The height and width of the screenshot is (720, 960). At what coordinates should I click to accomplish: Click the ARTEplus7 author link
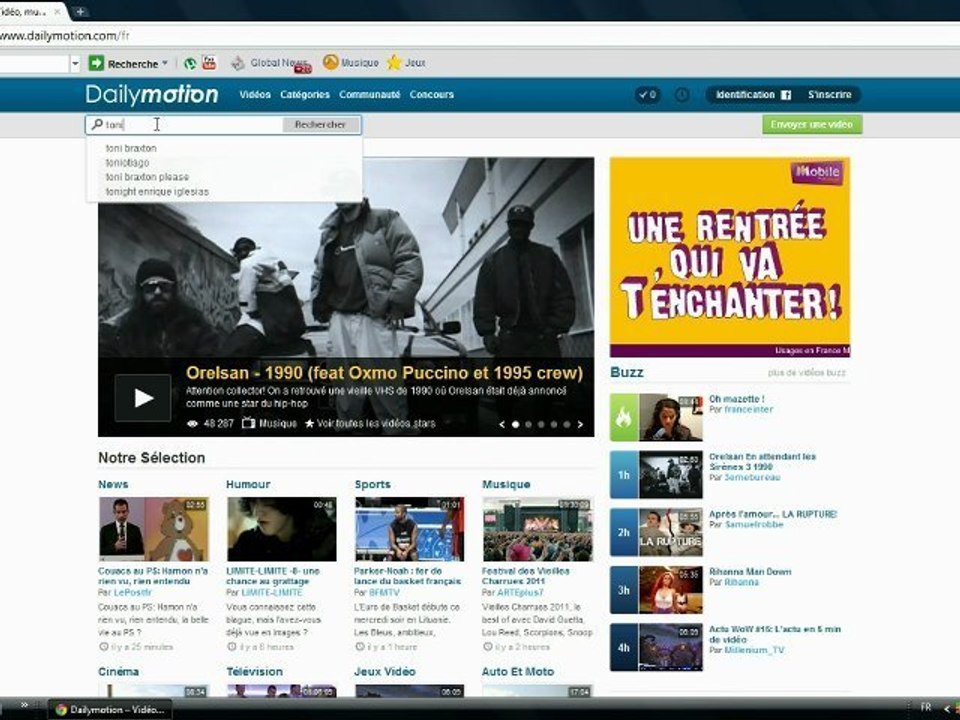click(x=520, y=593)
